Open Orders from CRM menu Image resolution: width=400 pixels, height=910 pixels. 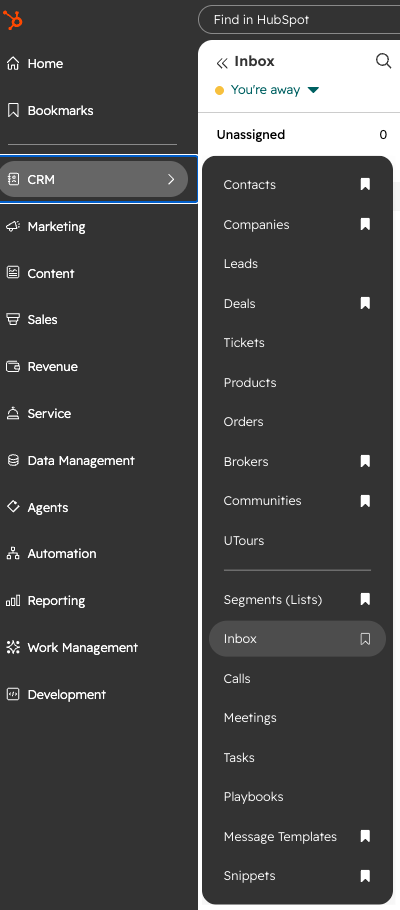(x=243, y=422)
